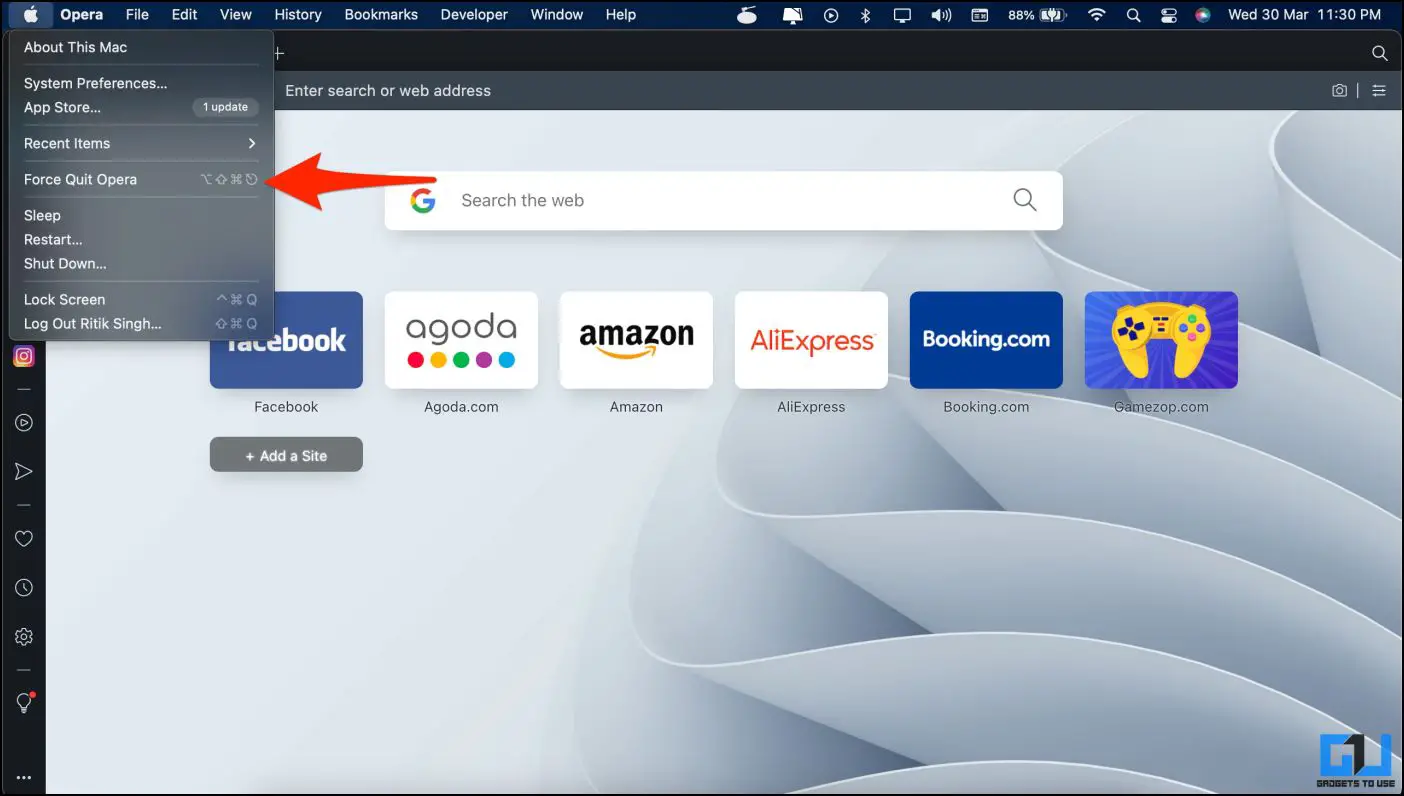The width and height of the screenshot is (1404, 796).
Task: Click the play circle icon in the menu bar
Action: 831,15
